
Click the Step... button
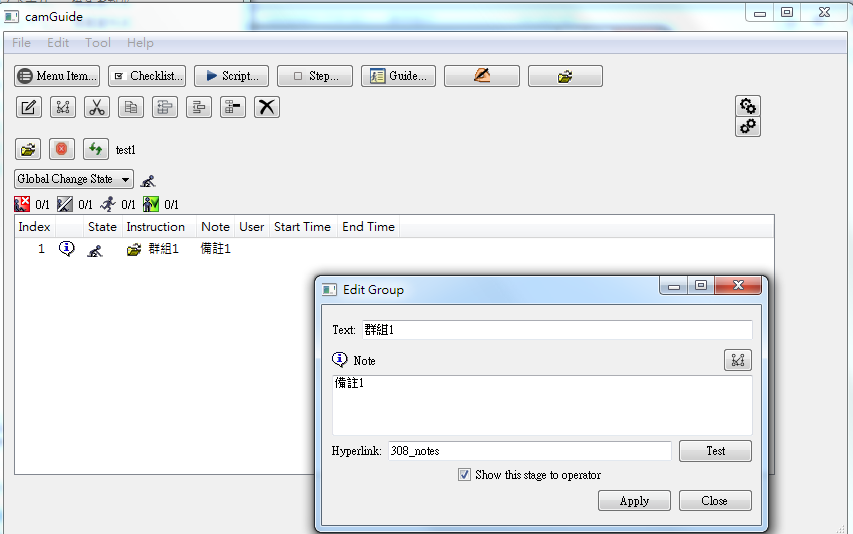coord(315,76)
